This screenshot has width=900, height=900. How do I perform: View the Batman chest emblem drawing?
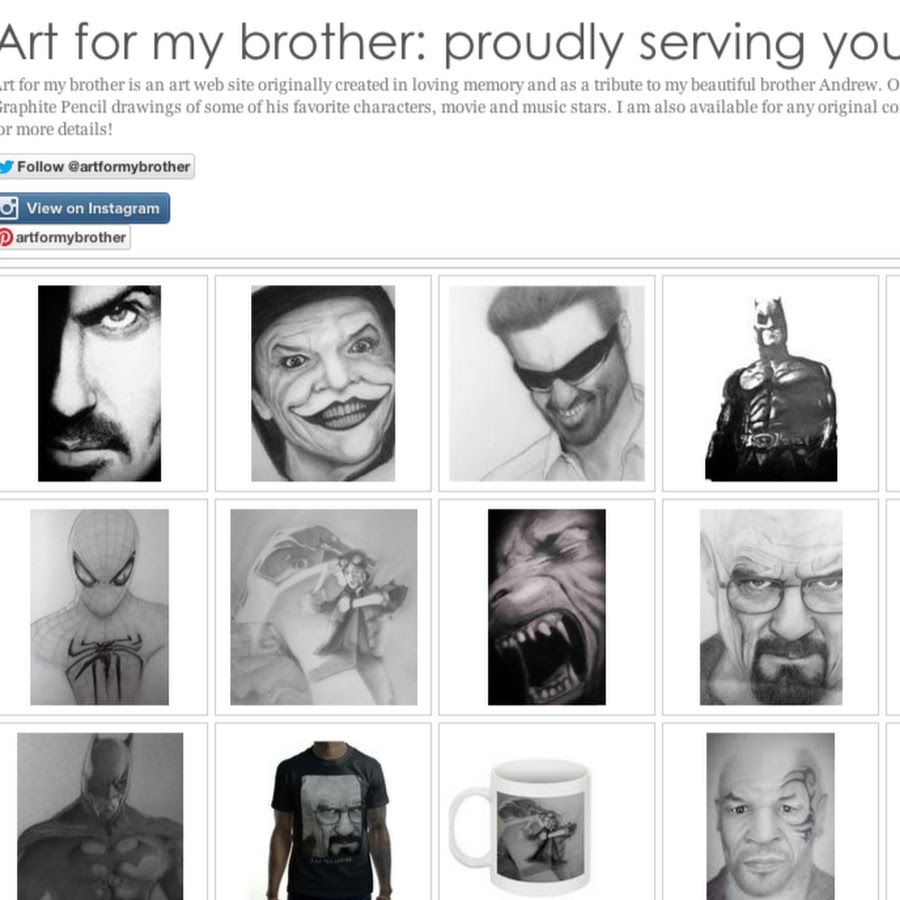(x=100, y=816)
